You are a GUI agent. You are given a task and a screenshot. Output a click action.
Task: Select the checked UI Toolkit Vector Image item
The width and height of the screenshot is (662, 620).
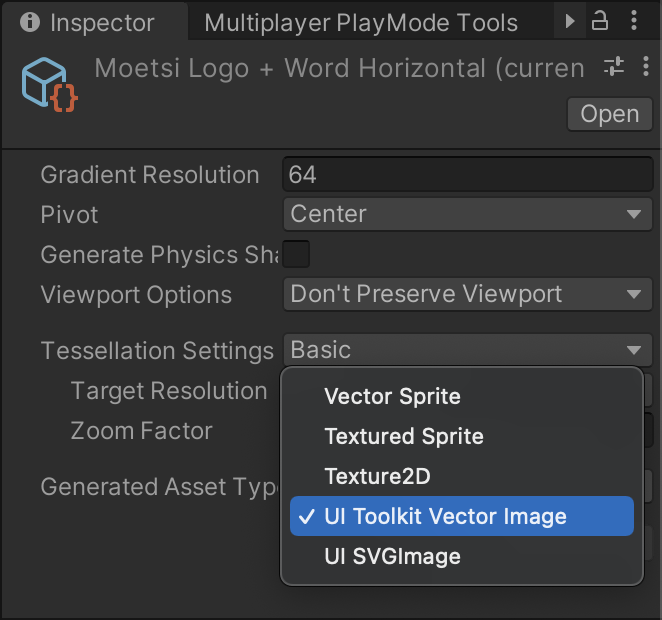tap(445, 516)
